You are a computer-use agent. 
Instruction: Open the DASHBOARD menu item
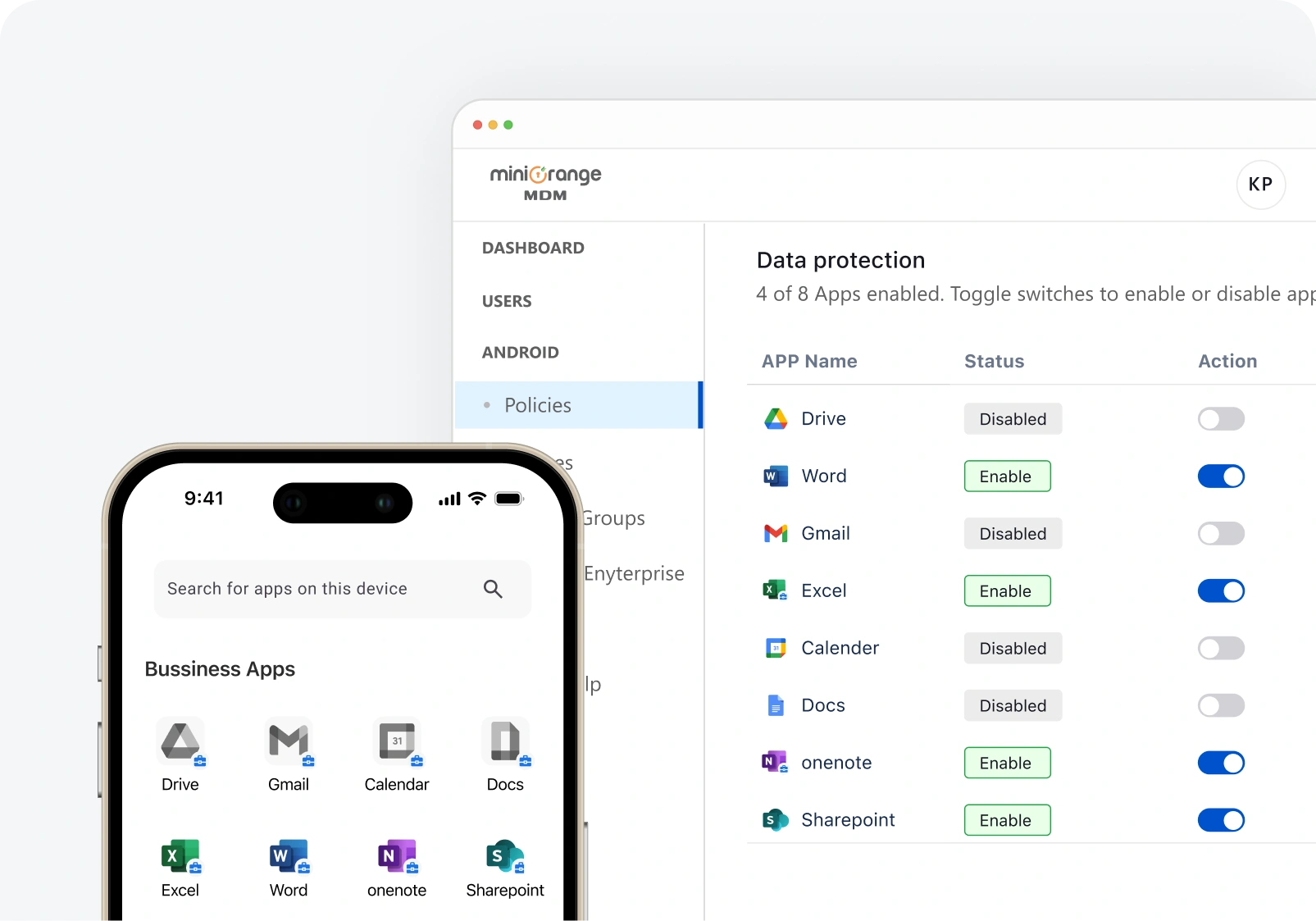click(533, 248)
